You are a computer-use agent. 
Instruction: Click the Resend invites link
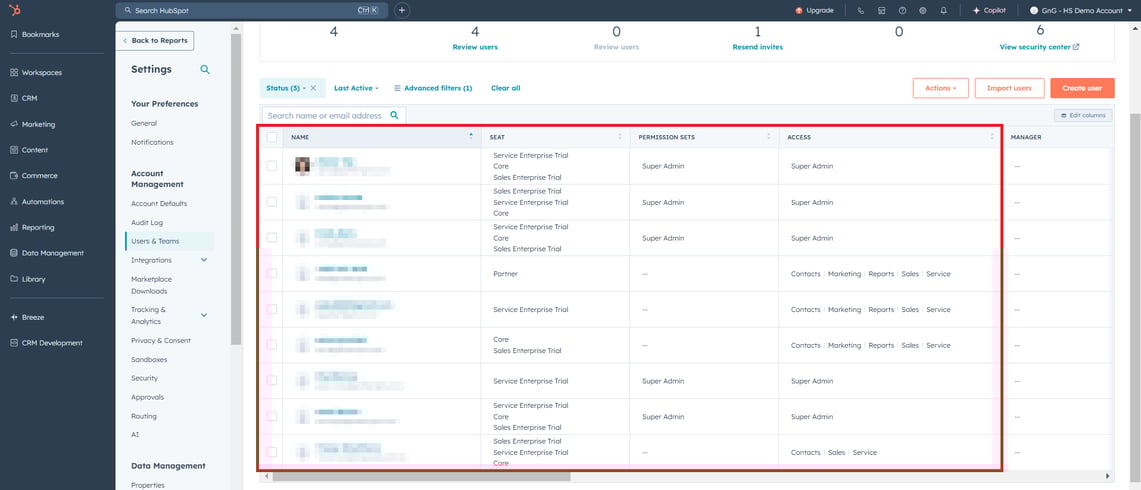[758, 47]
